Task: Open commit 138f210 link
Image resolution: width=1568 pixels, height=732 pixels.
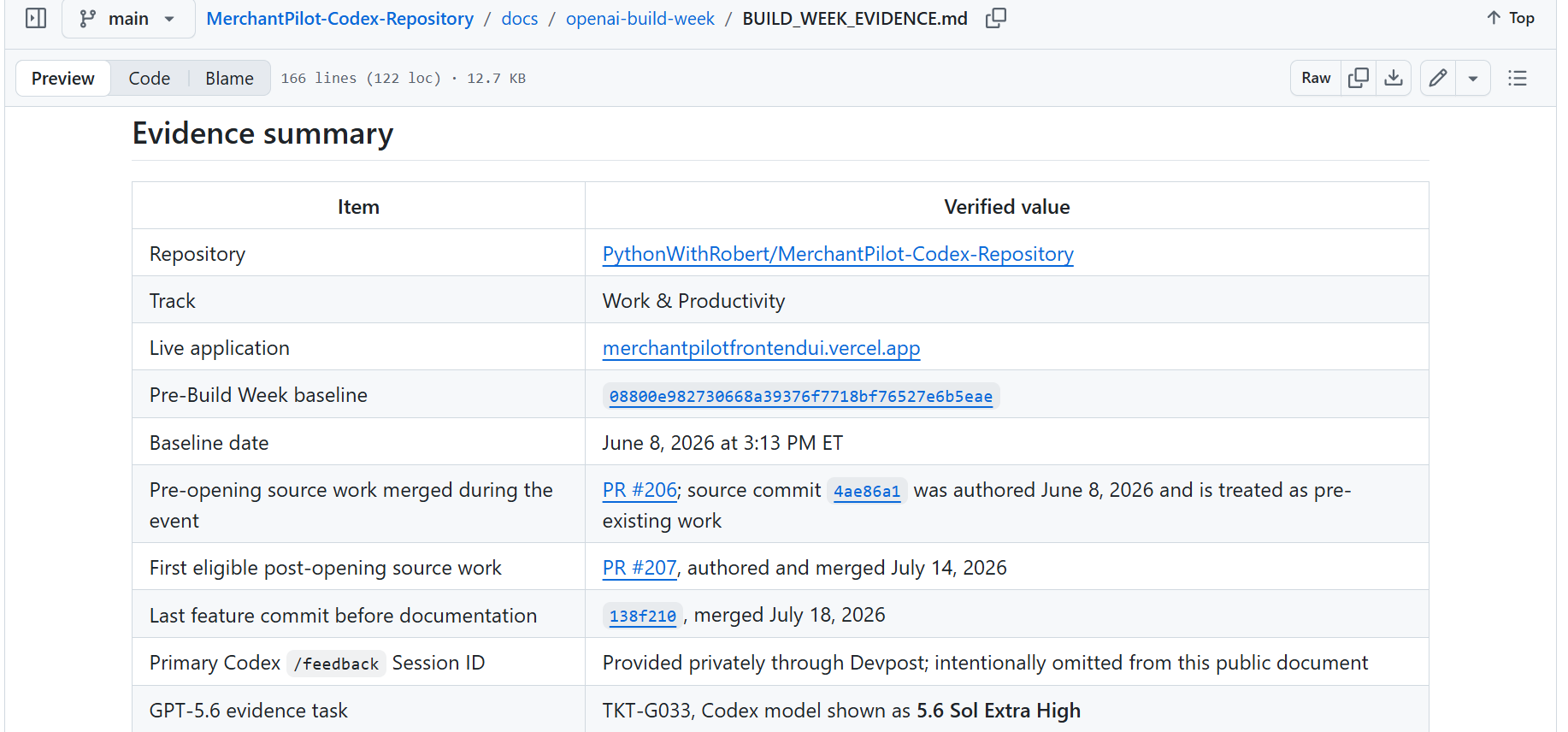Action: tap(643, 616)
